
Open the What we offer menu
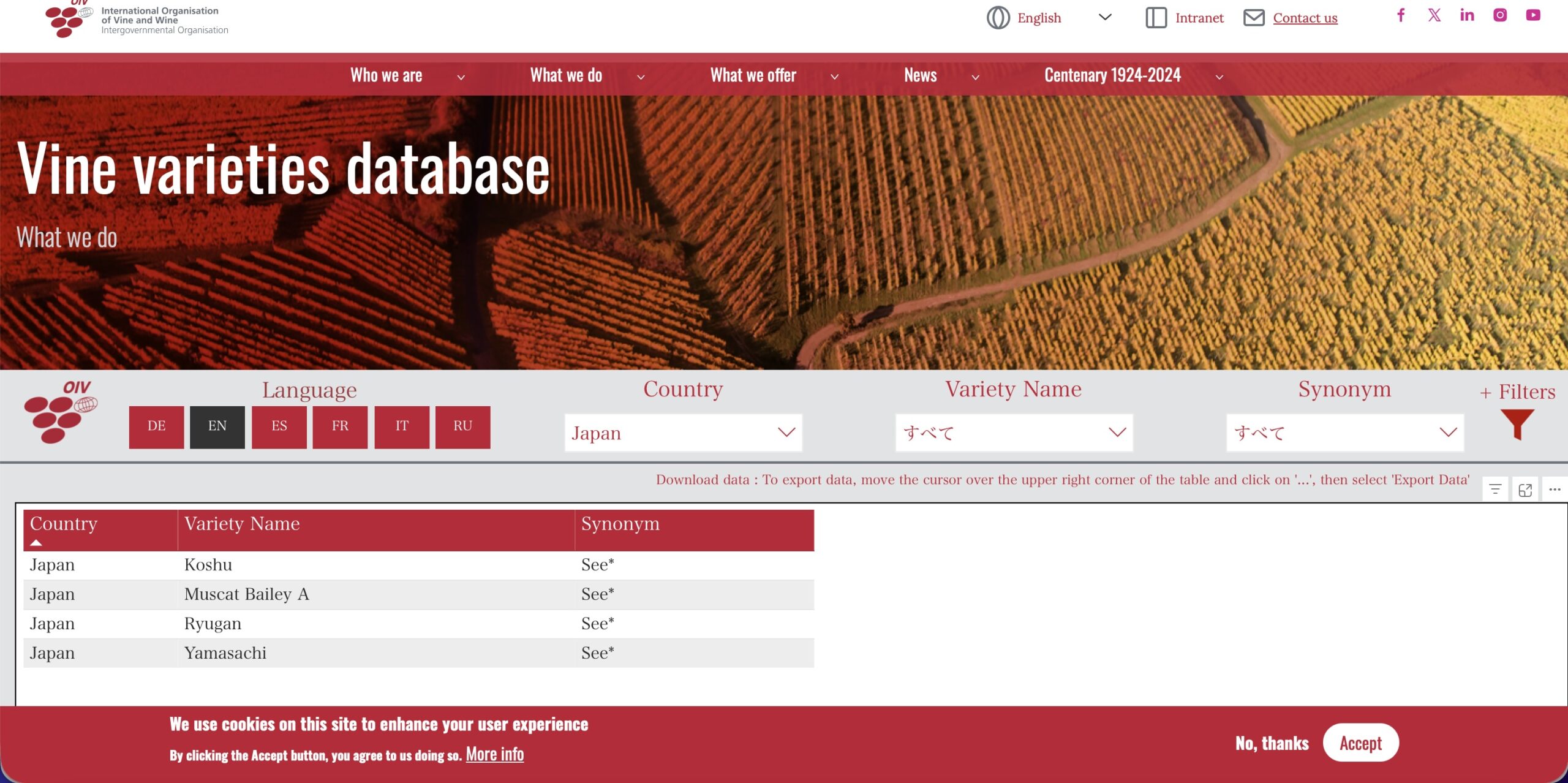(753, 75)
